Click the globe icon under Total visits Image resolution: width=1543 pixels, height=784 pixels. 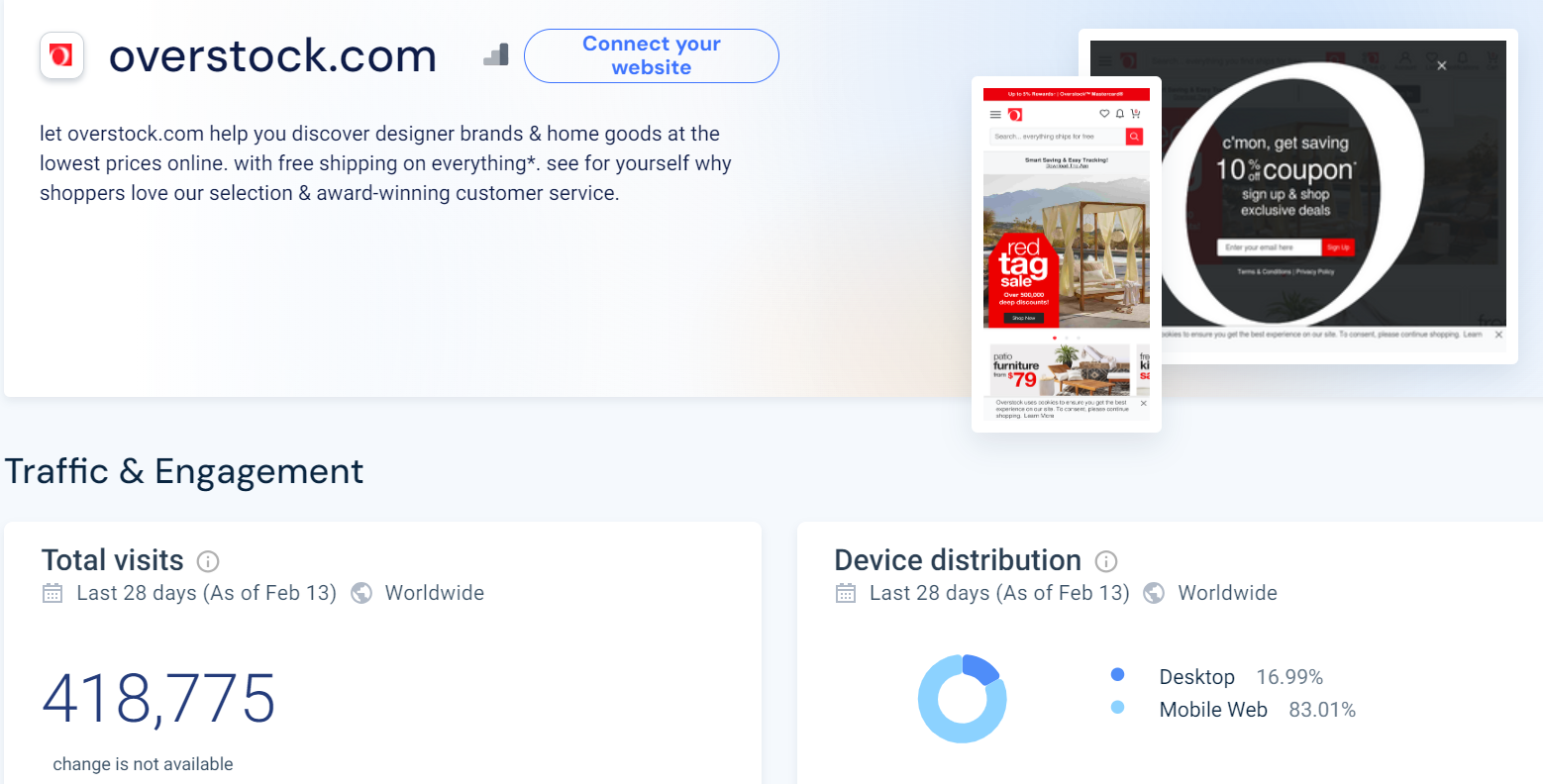point(362,593)
